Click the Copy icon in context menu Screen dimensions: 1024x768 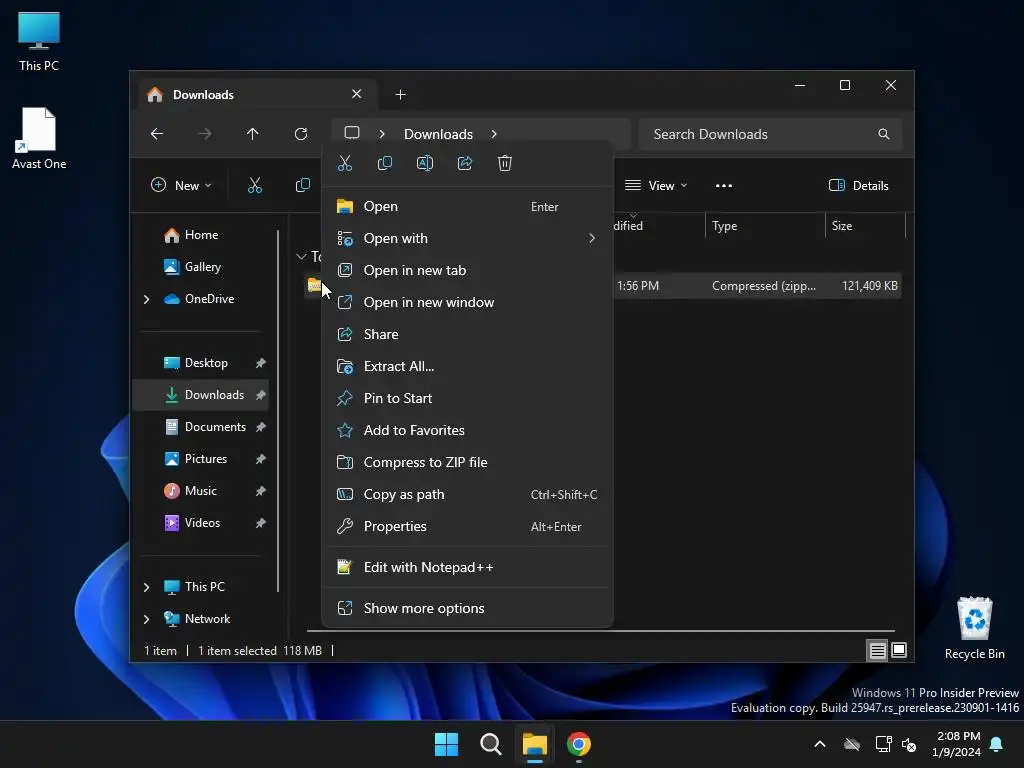click(385, 163)
